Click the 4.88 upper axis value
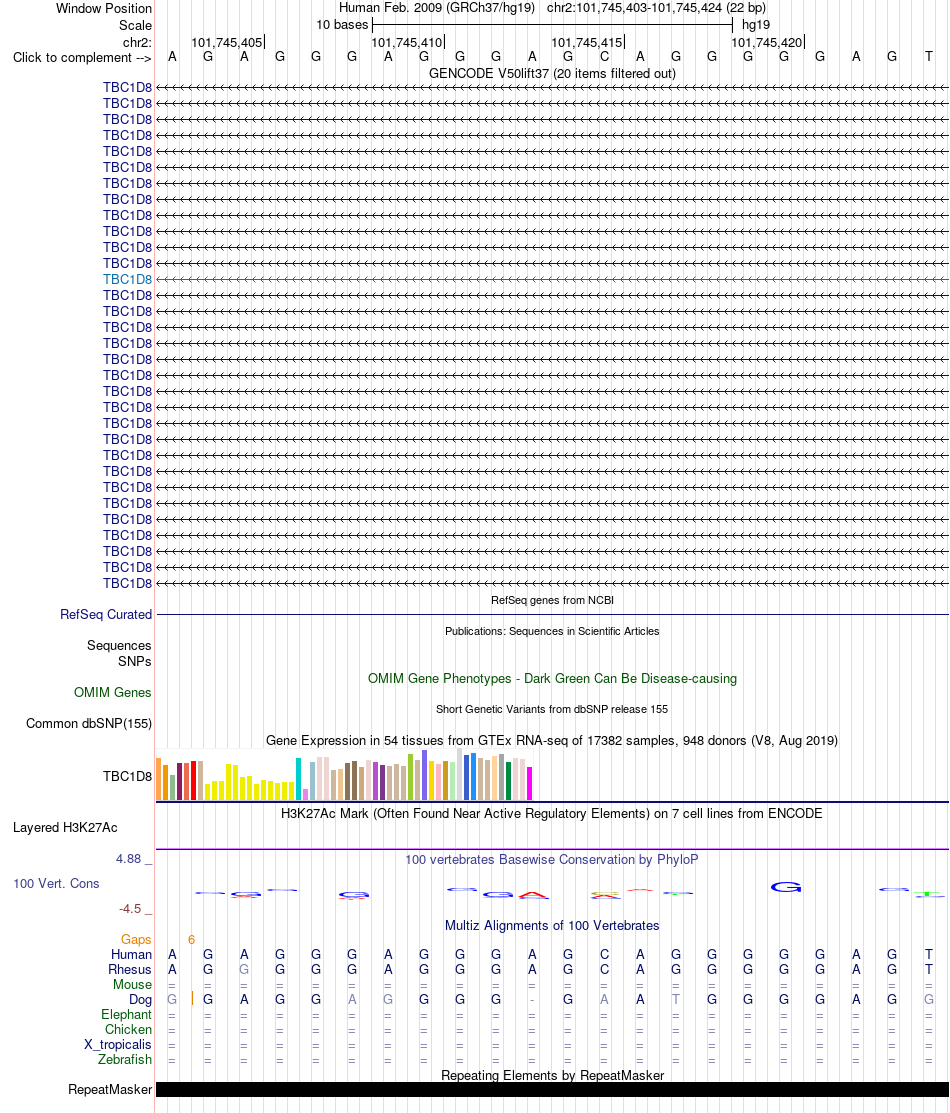This screenshot has height=1113, width=950. pyautogui.click(x=129, y=859)
